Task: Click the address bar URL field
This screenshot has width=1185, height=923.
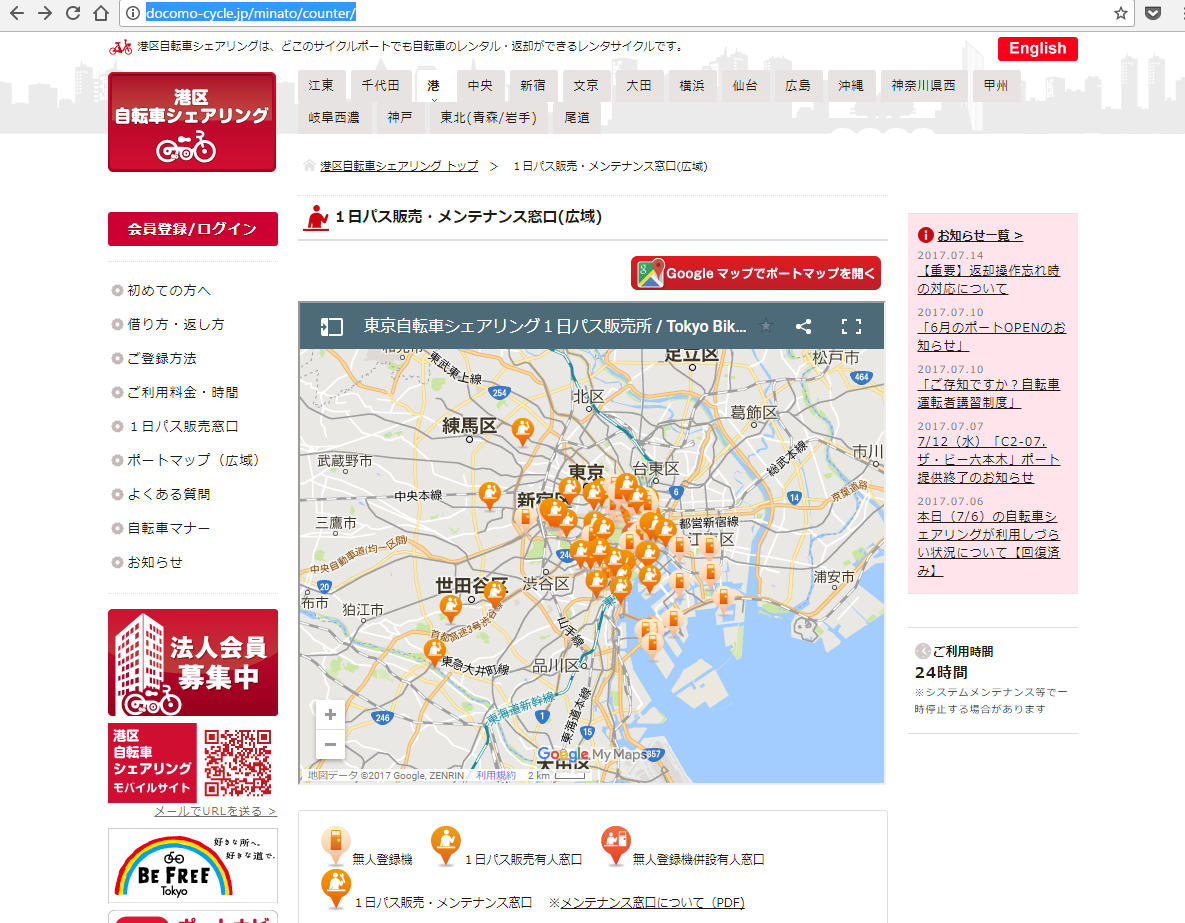Action: coord(627,13)
